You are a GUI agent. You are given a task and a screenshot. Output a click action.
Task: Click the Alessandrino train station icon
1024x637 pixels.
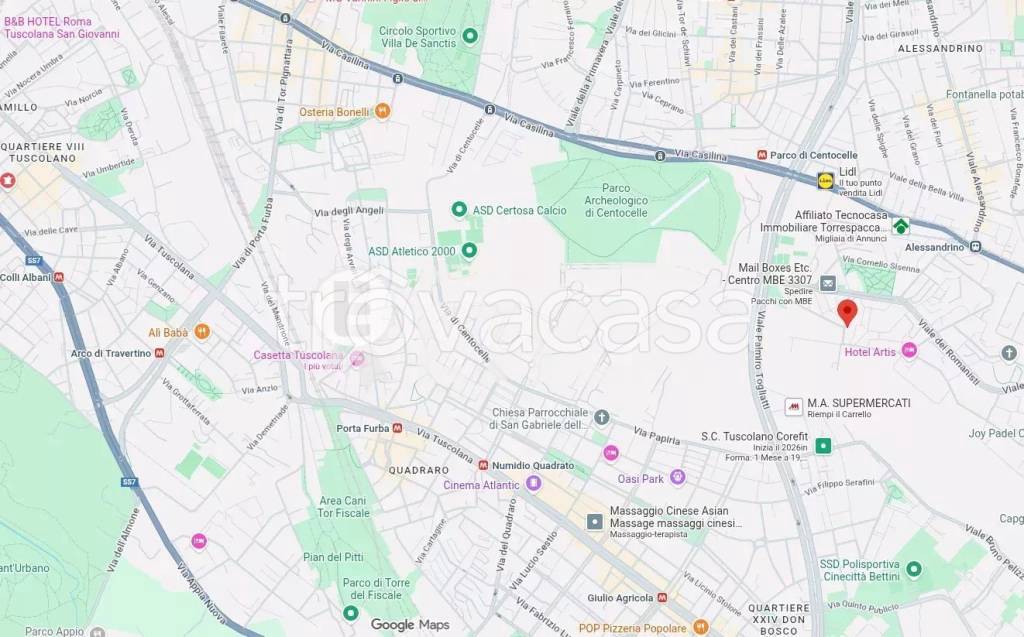(976, 246)
